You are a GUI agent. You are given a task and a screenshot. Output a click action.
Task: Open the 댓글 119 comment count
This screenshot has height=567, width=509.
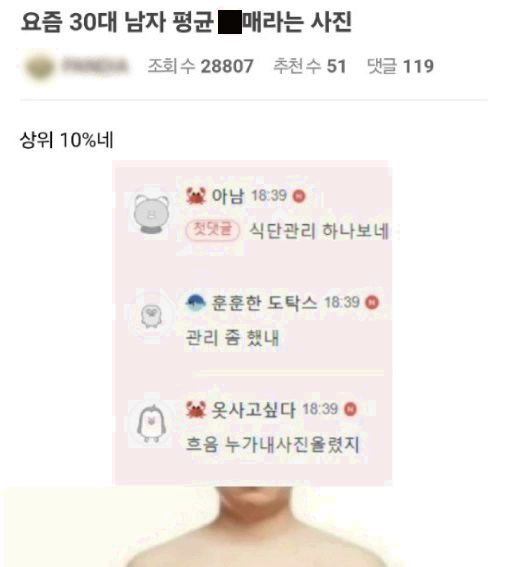[400, 67]
